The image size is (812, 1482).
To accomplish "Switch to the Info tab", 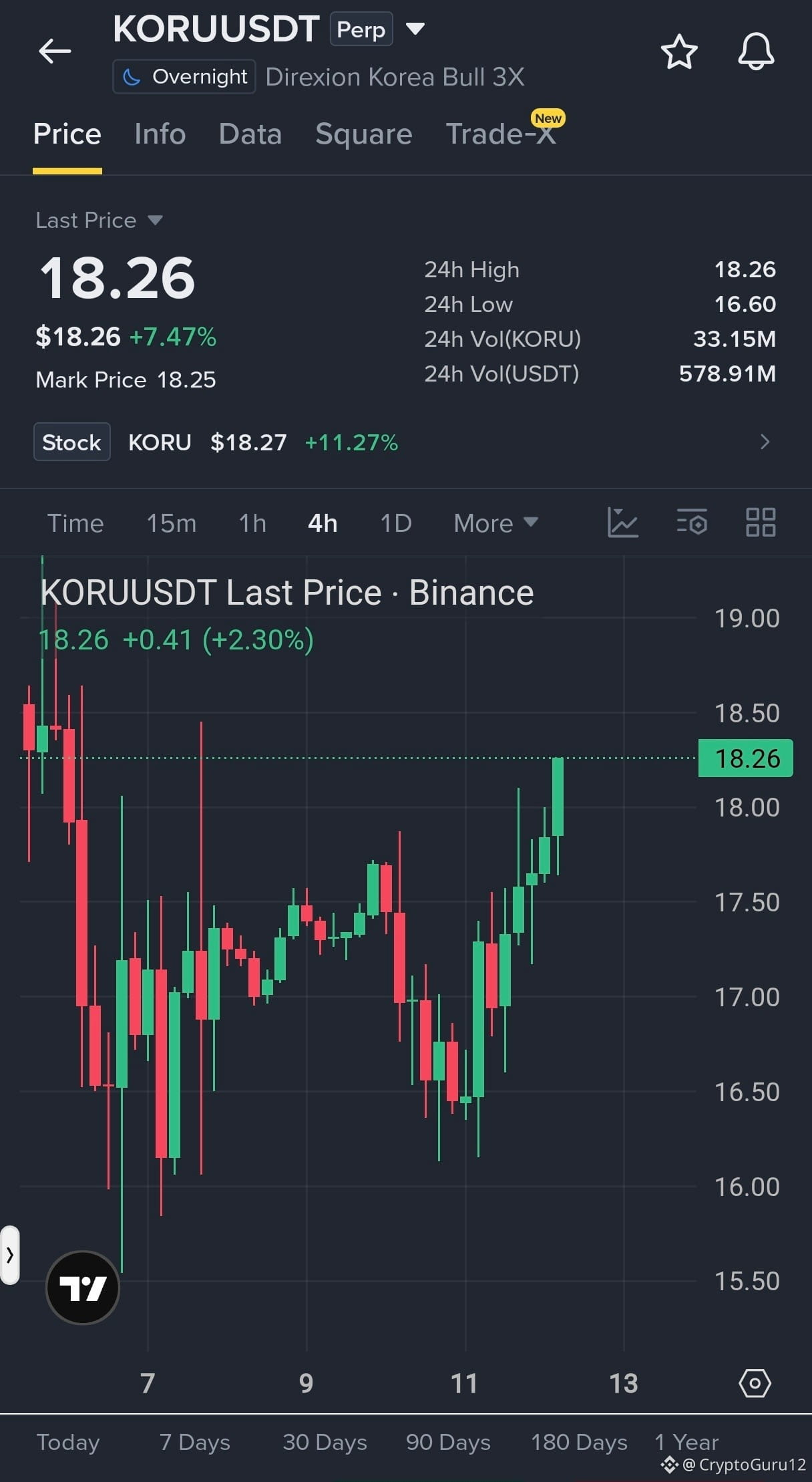I will [x=160, y=134].
